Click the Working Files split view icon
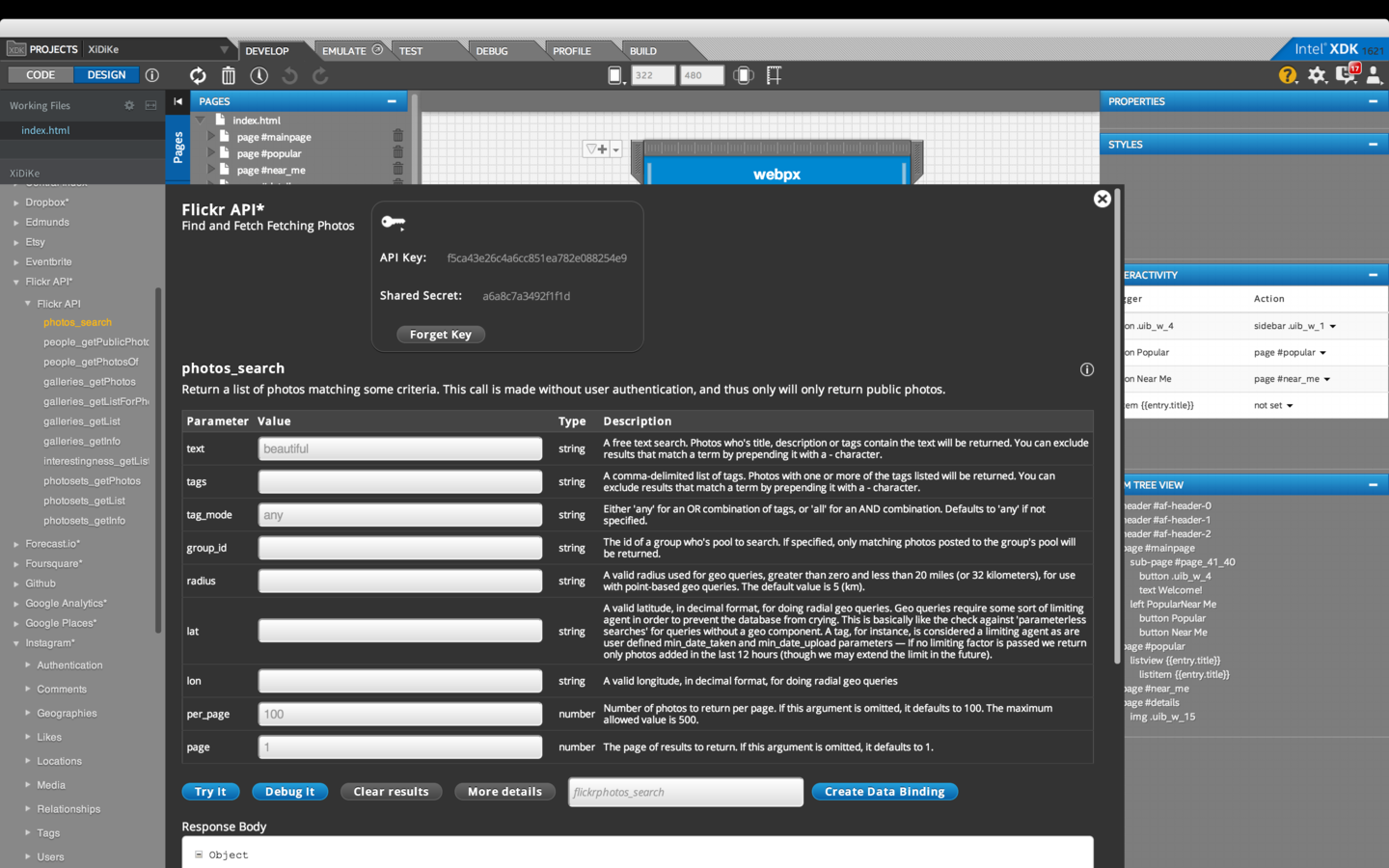 (150, 105)
